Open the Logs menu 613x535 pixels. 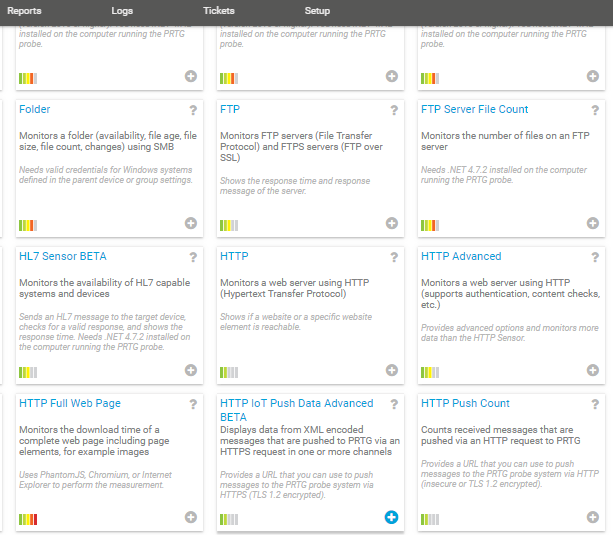122,10
